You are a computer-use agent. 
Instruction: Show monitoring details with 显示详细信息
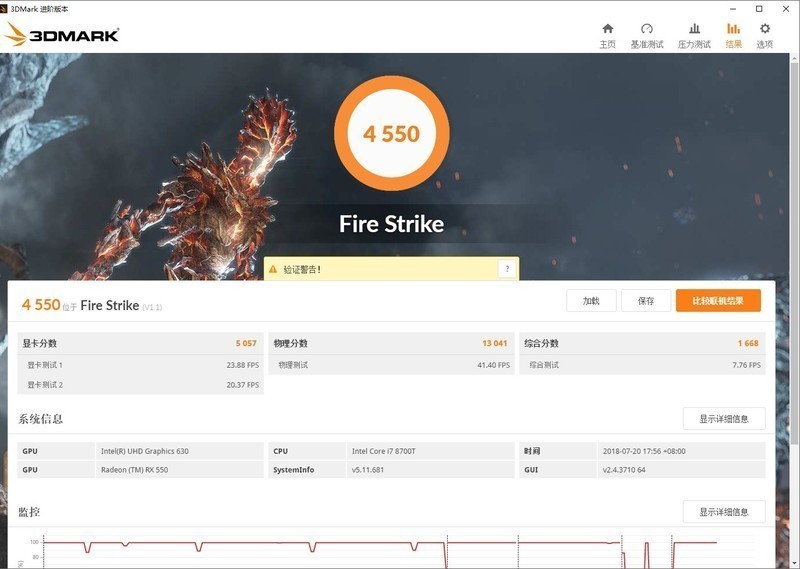(x=724, y=512)
